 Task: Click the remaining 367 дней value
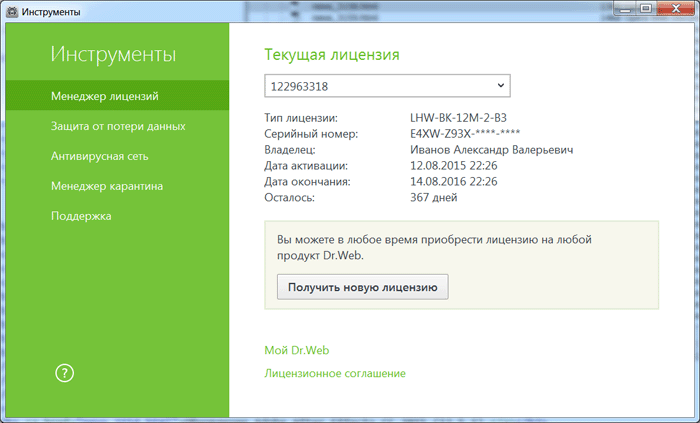pyautogui.click(x=433, y=197)
